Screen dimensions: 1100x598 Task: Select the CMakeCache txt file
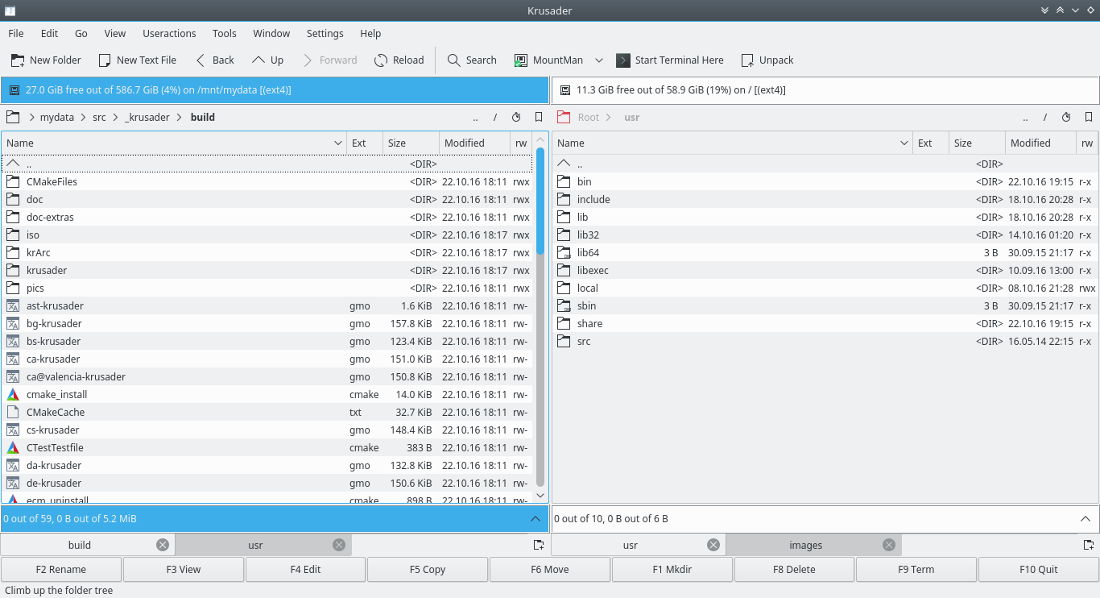[x=267, y=412]
